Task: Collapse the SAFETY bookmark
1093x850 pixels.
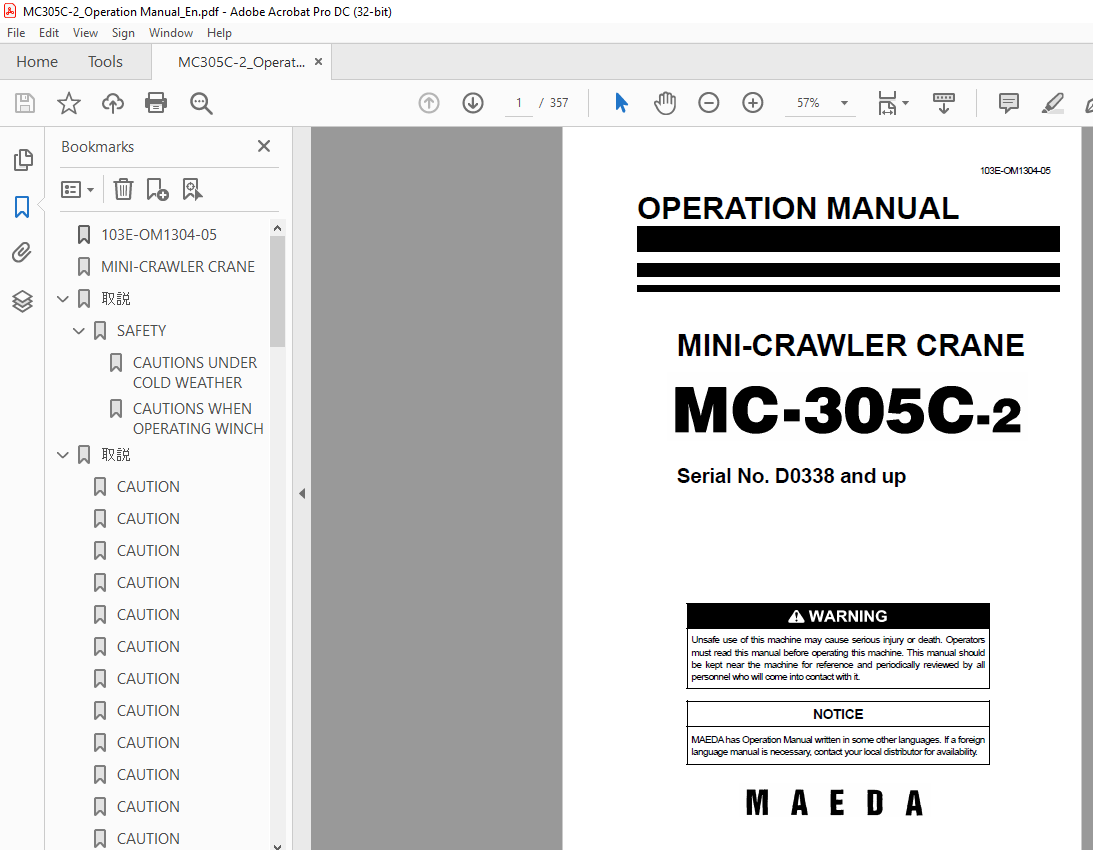Action: pyautogui.click(x=79, y=331)
